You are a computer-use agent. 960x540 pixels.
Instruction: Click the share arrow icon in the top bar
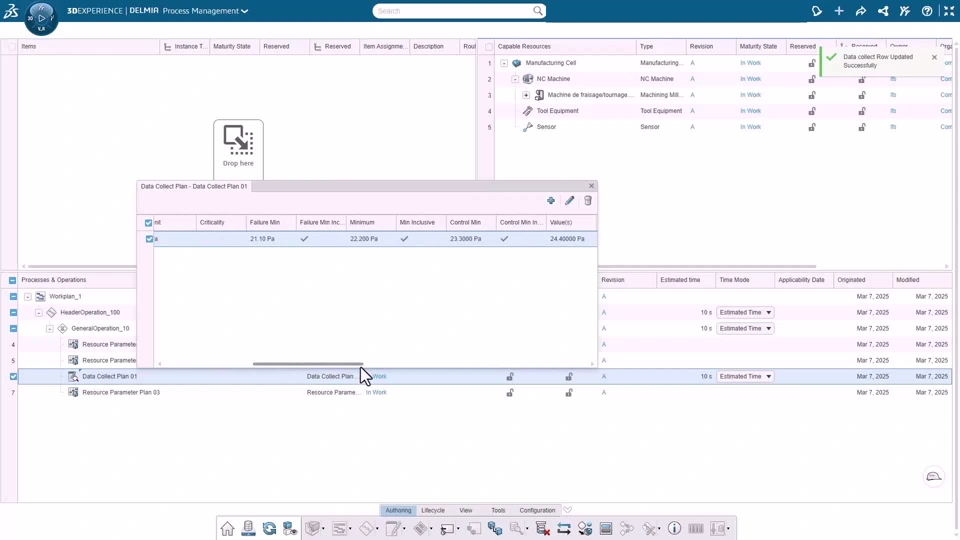pos(861,11)
